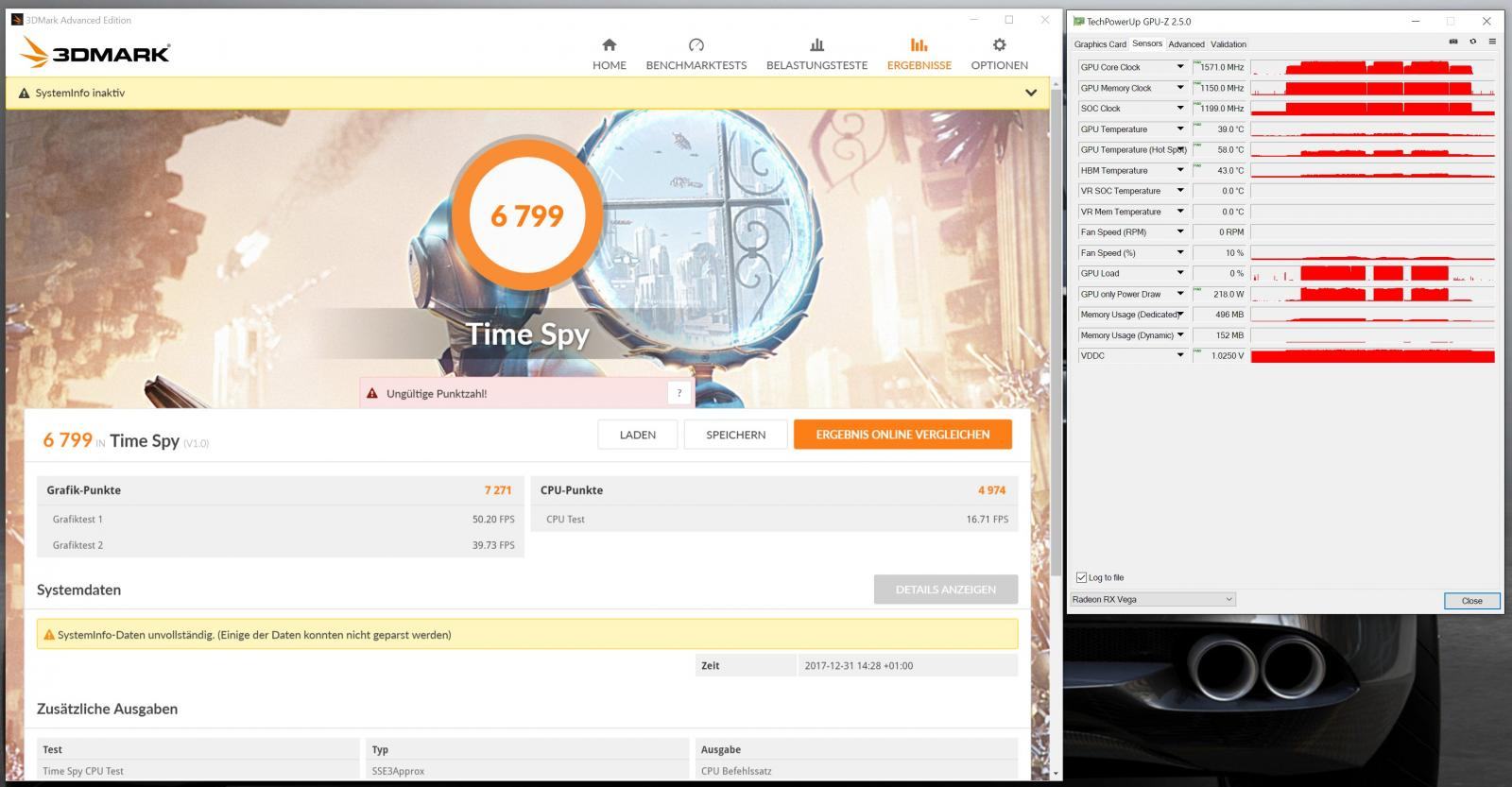
Task: Click the CPU-Punkte 4 974 score
Action: point(991,490)
